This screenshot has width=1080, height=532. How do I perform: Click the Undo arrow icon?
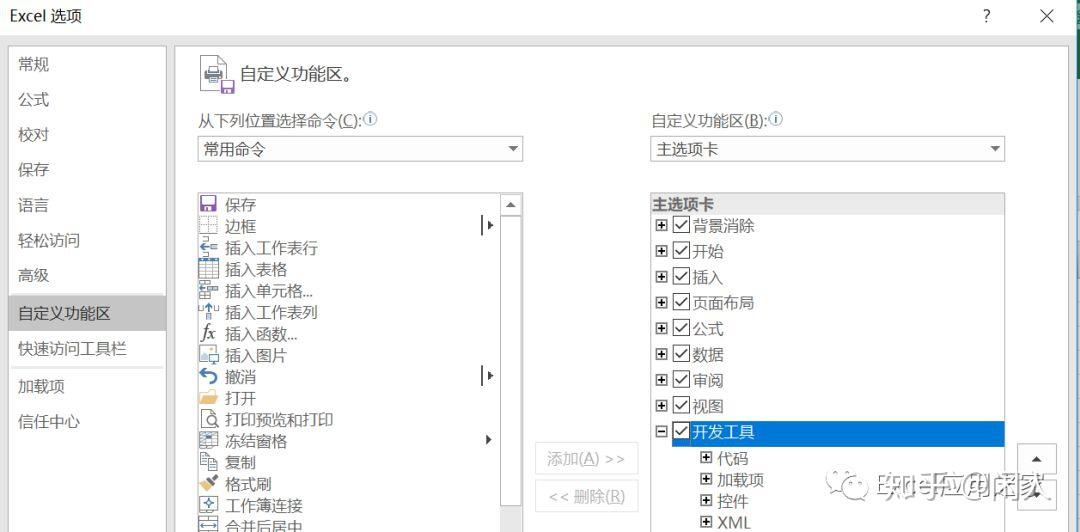(x=208, y=376)
